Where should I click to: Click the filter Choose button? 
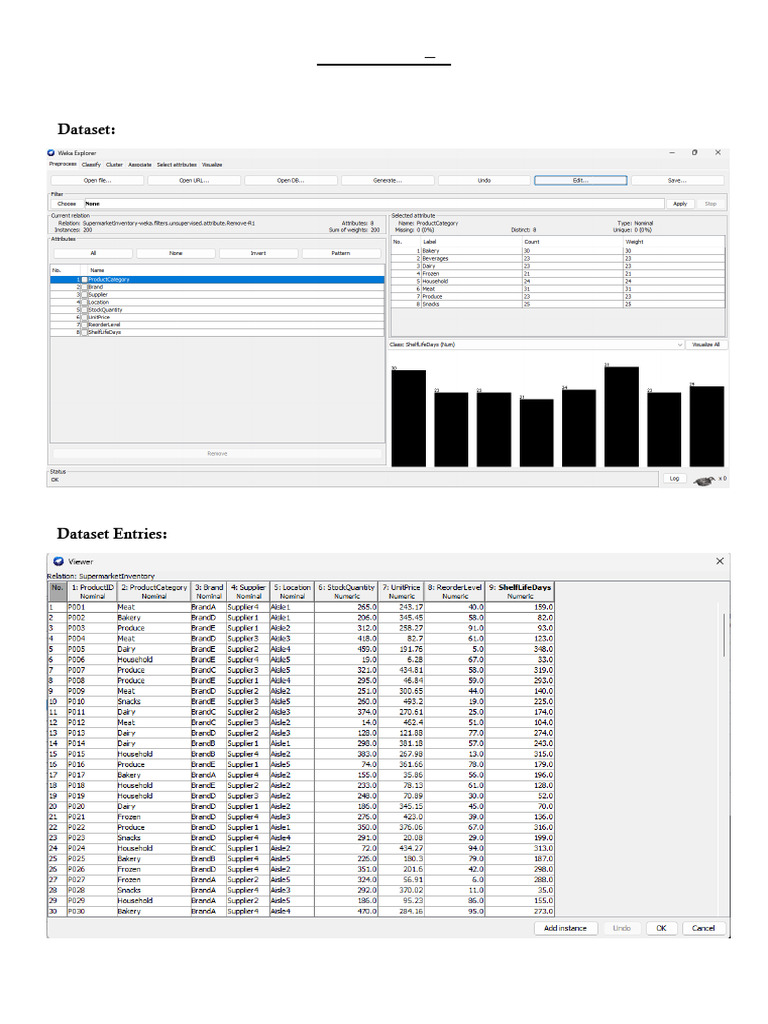[67, 204]
